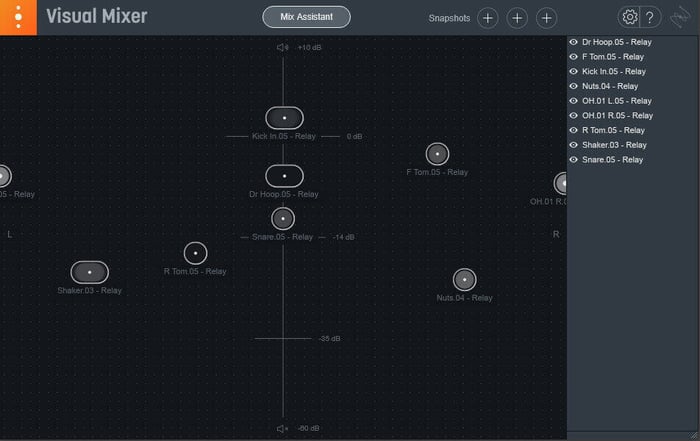The width and height of the screenshot is (700, 441).
Task: Select OH.01 L.05 - Relay in the list
Action: 617,101
